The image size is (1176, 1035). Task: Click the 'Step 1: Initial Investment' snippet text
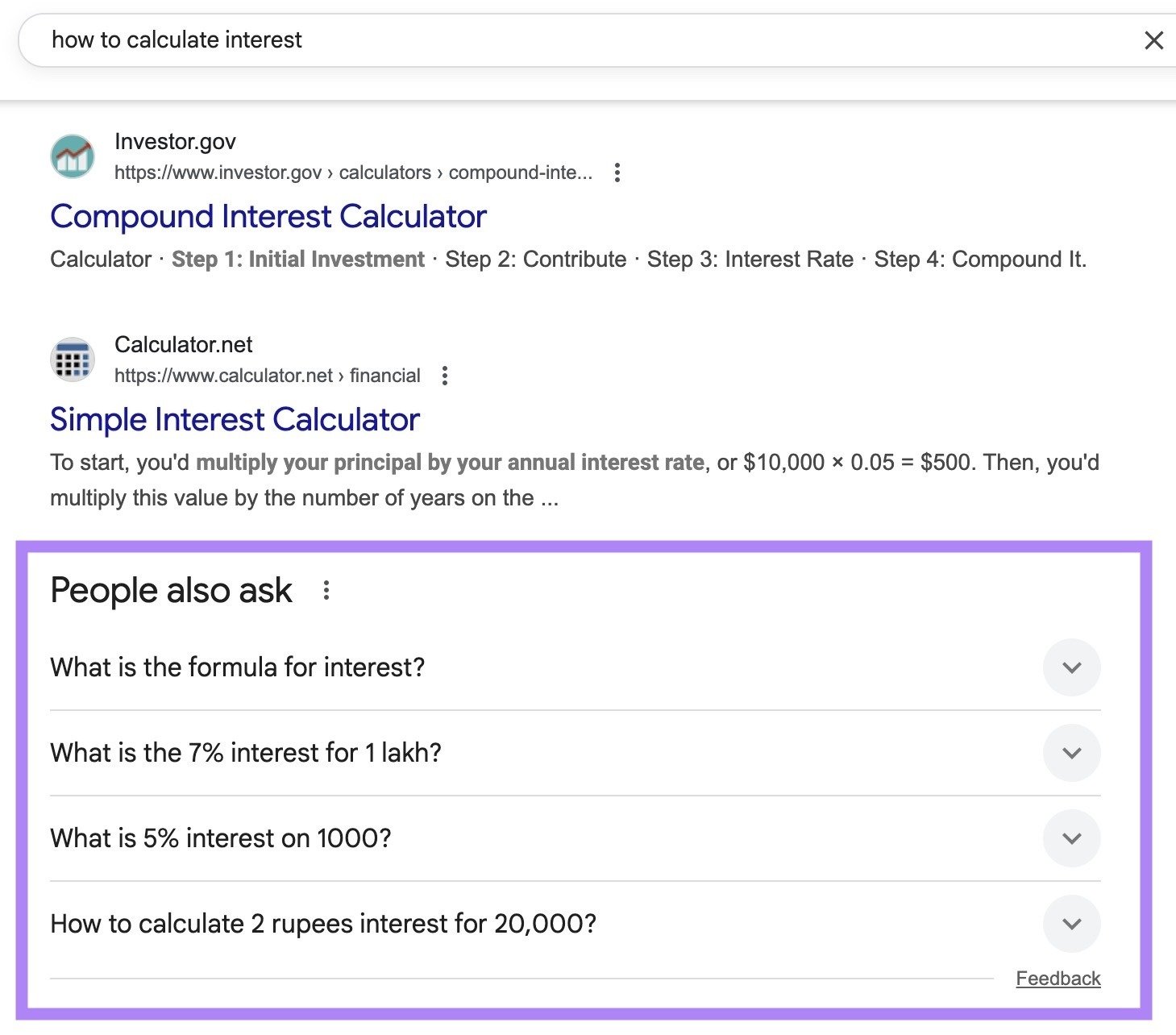point(299,259)
